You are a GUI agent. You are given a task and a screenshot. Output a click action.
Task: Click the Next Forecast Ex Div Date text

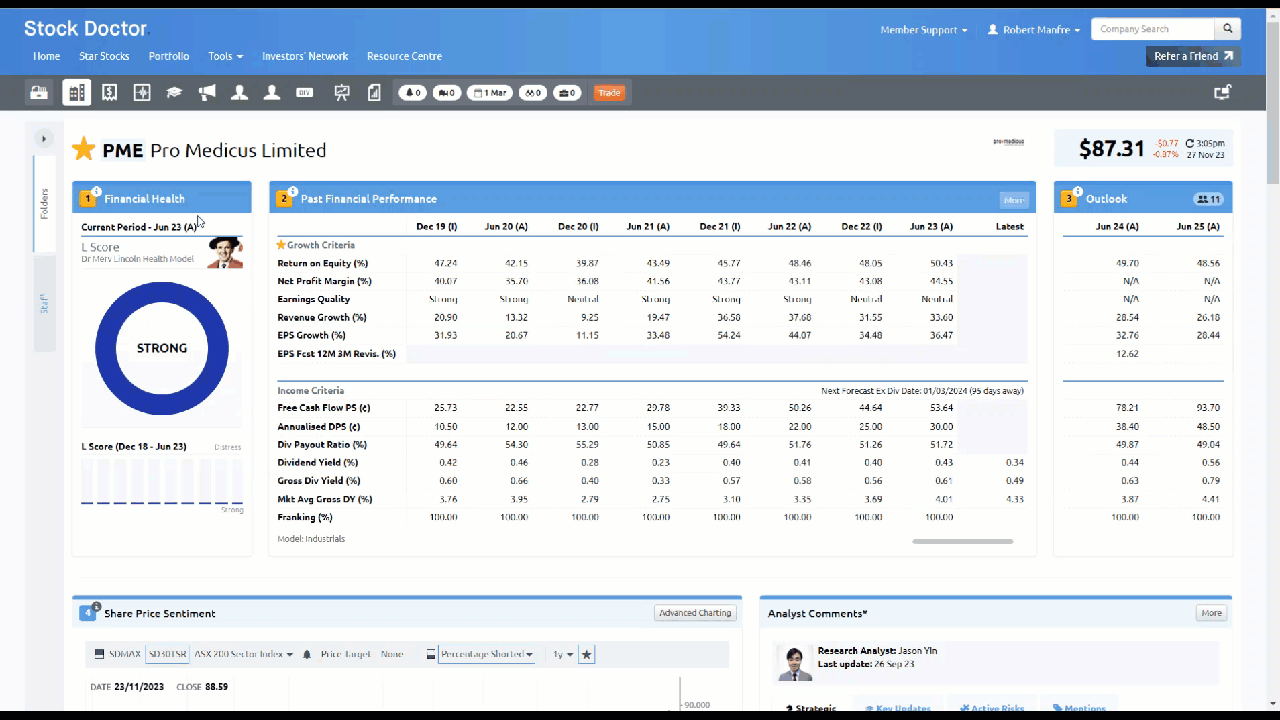922,391
